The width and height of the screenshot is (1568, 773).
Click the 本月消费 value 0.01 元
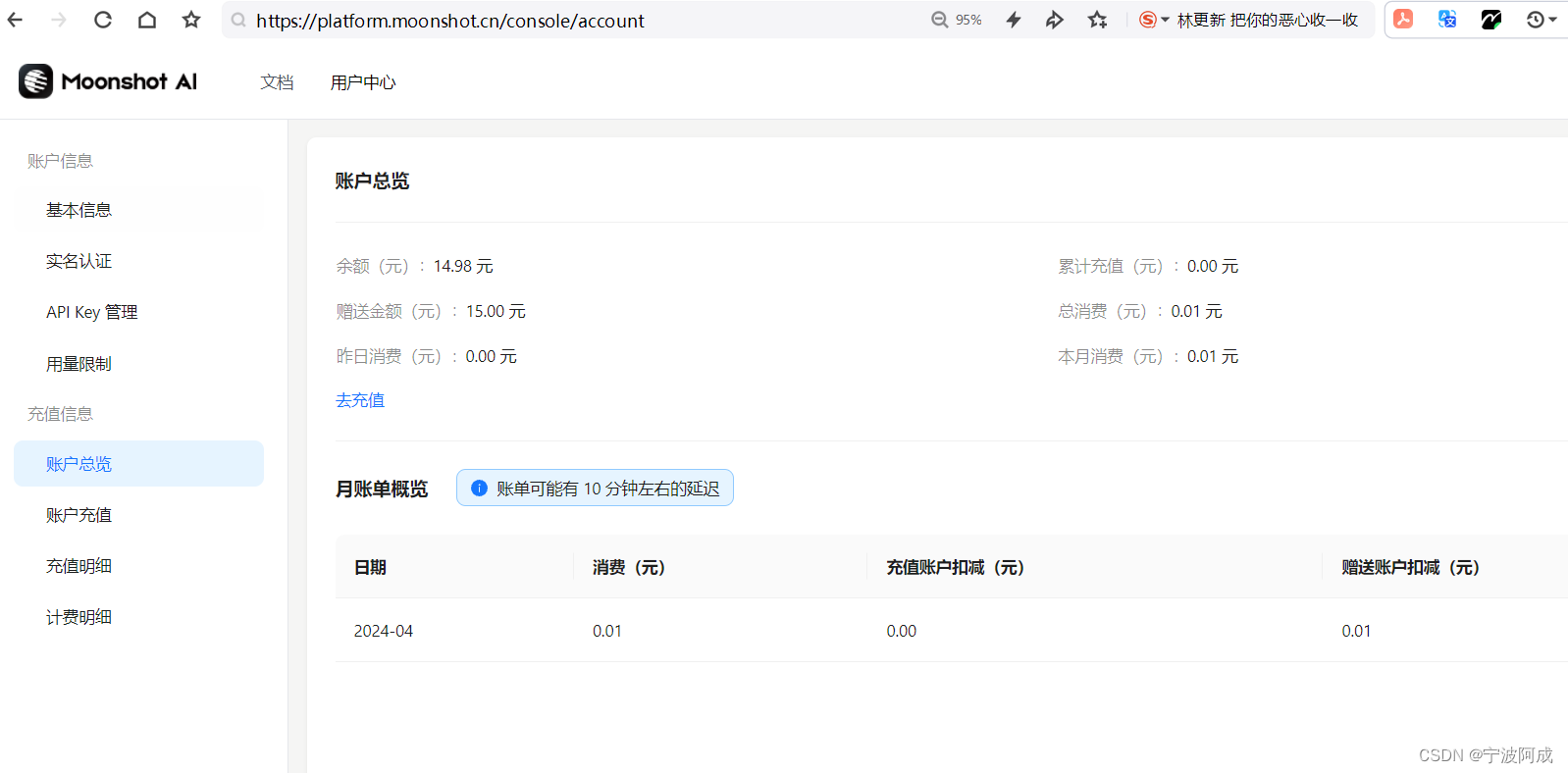1213,356
